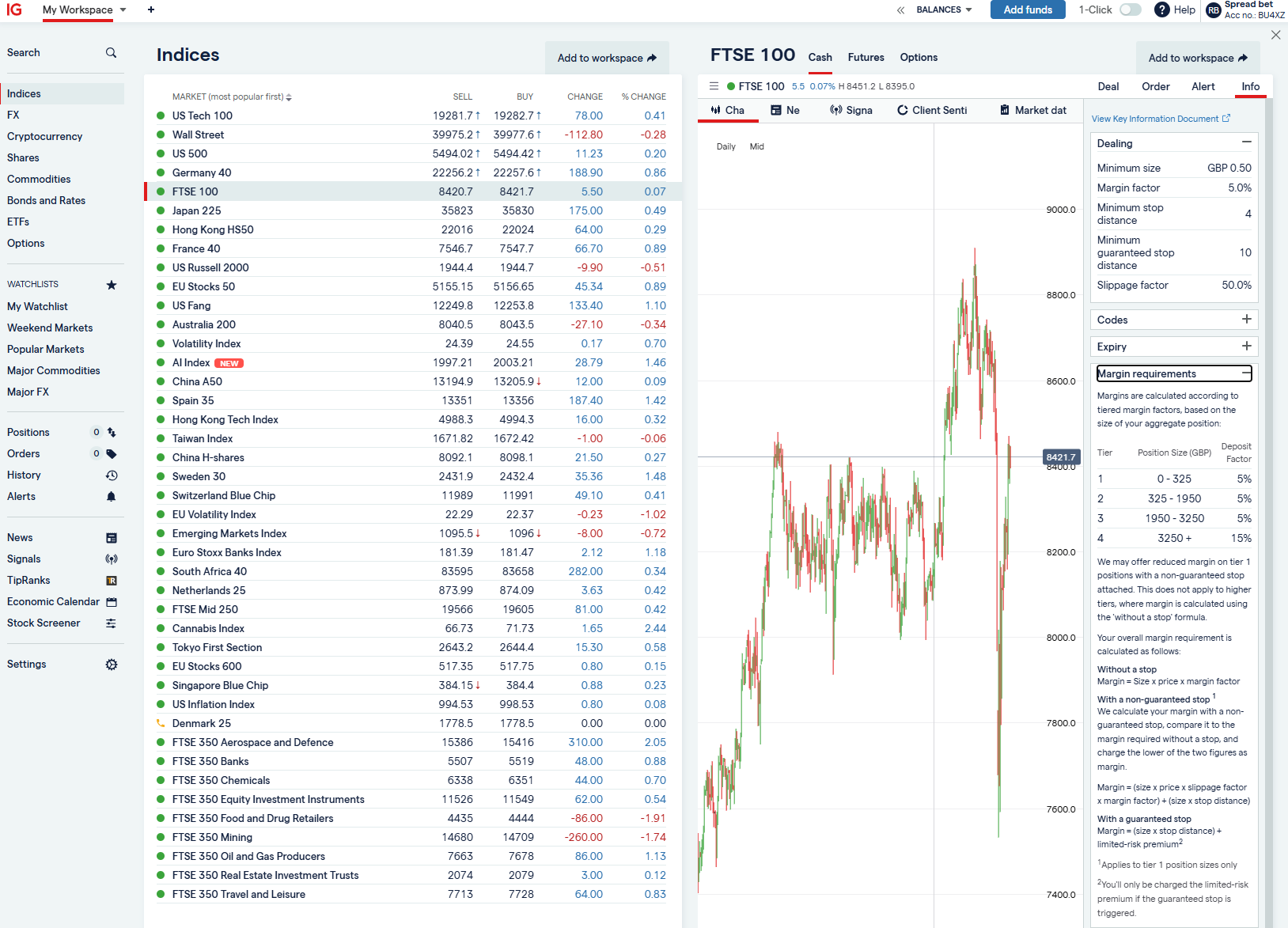Screen dimensions: 1288x928
Task: Collapse balances with double chevron icon
Action: click(x=900, y=10)
